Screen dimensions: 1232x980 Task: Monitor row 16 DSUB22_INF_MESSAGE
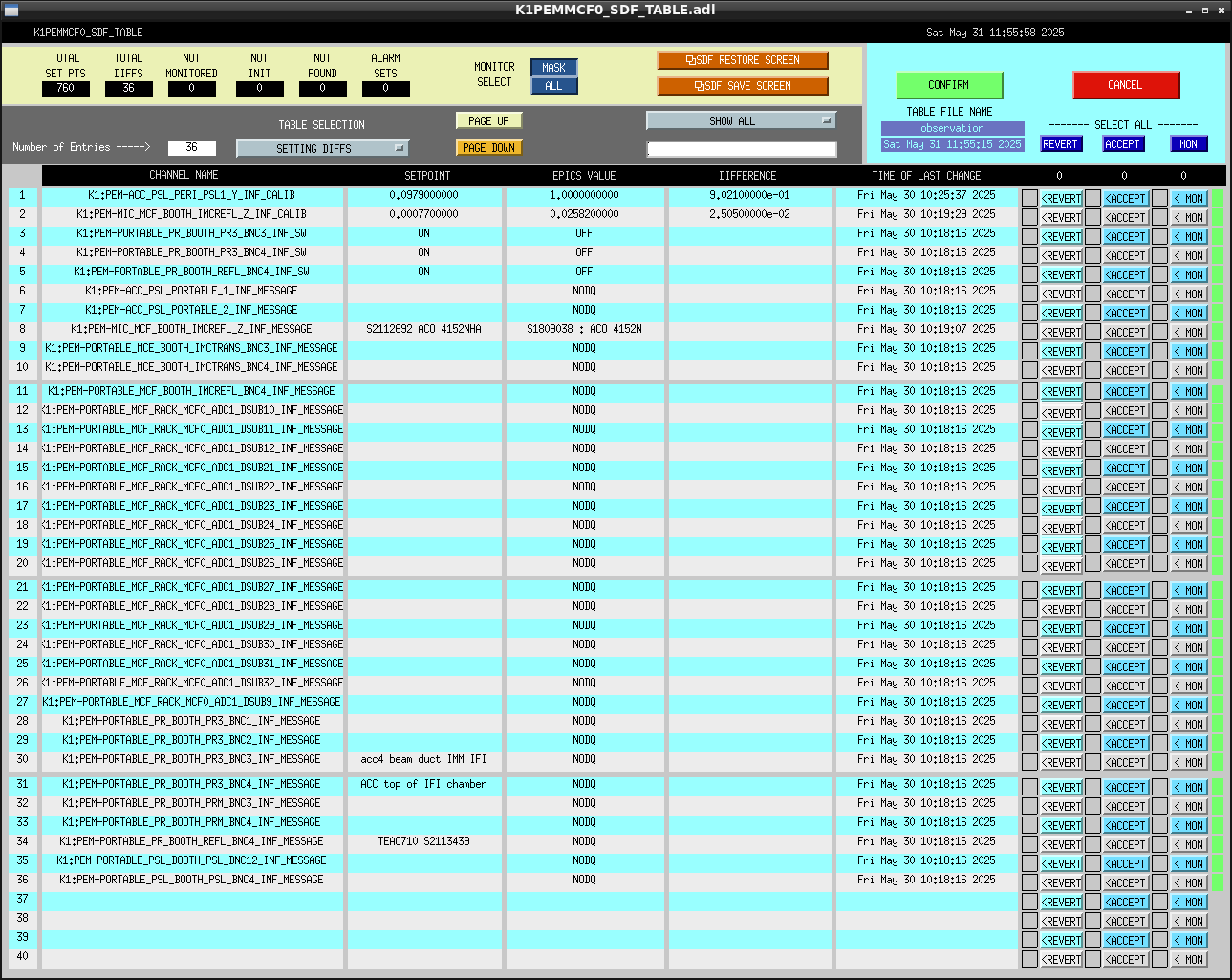(1189, 488)
